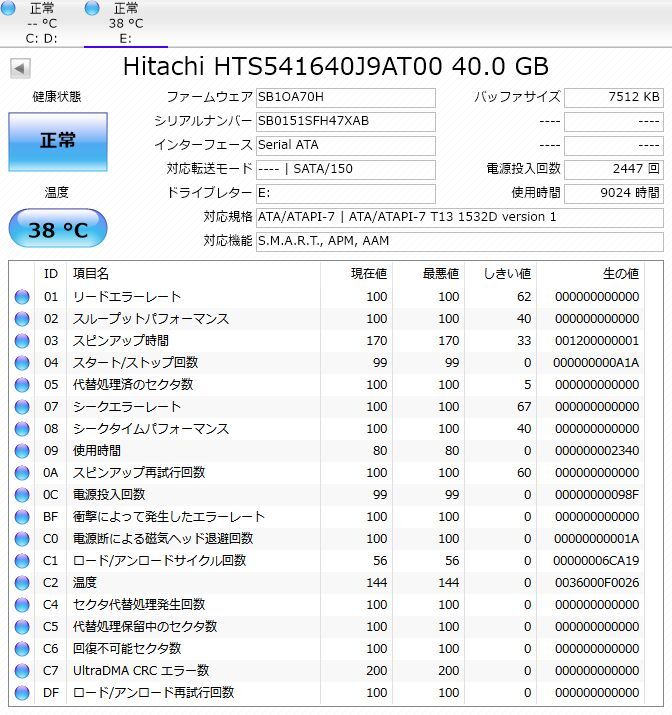Viewport: 672px width, 715px height.
Task: Click the power on count field 2447 回
Action: pos(614,170)
